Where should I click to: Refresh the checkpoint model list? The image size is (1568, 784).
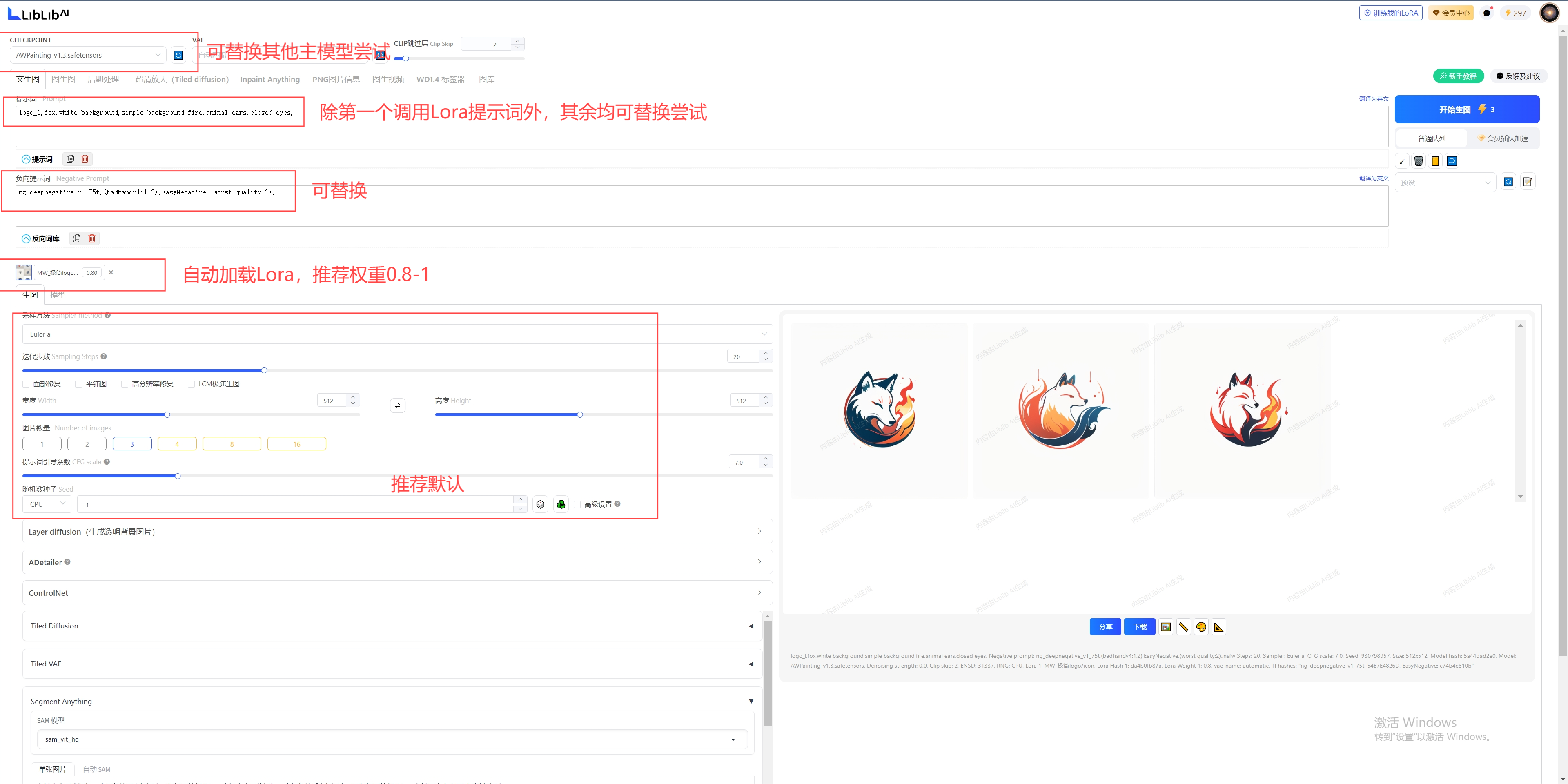coord(178,56)
